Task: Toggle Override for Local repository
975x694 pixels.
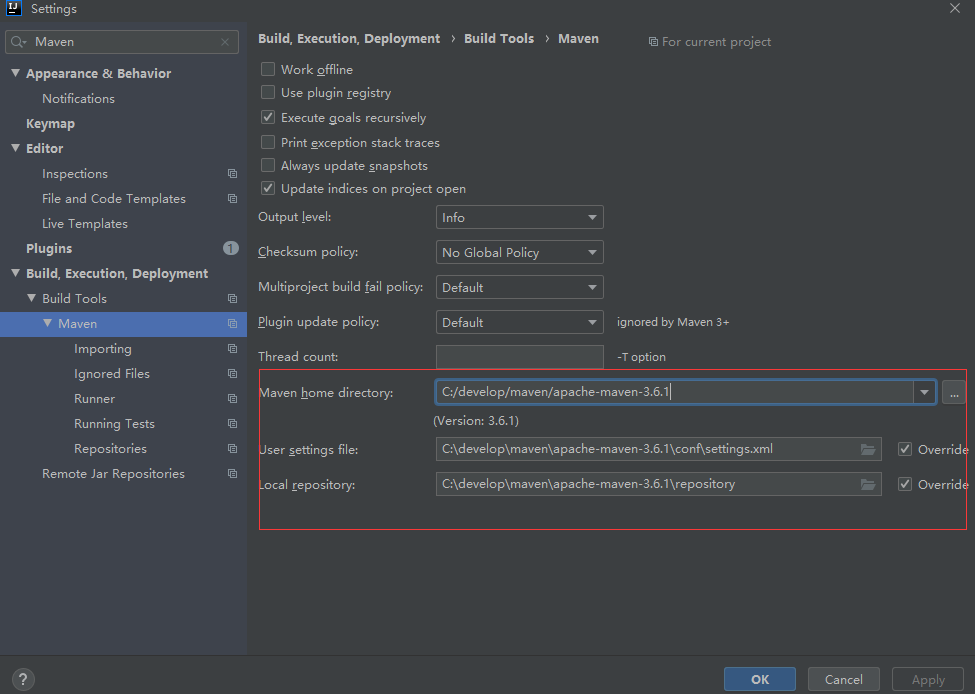Action: click(x=905, y=484)
